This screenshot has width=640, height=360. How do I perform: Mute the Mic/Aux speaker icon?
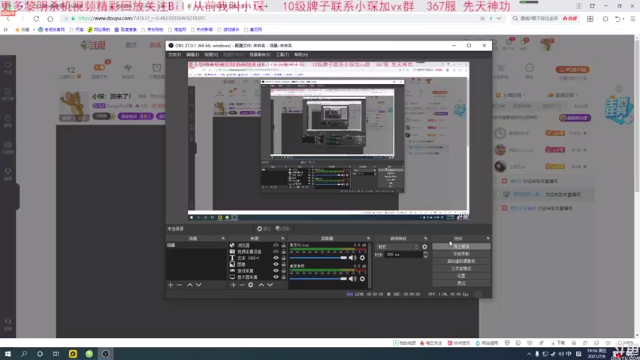[353, 258]
